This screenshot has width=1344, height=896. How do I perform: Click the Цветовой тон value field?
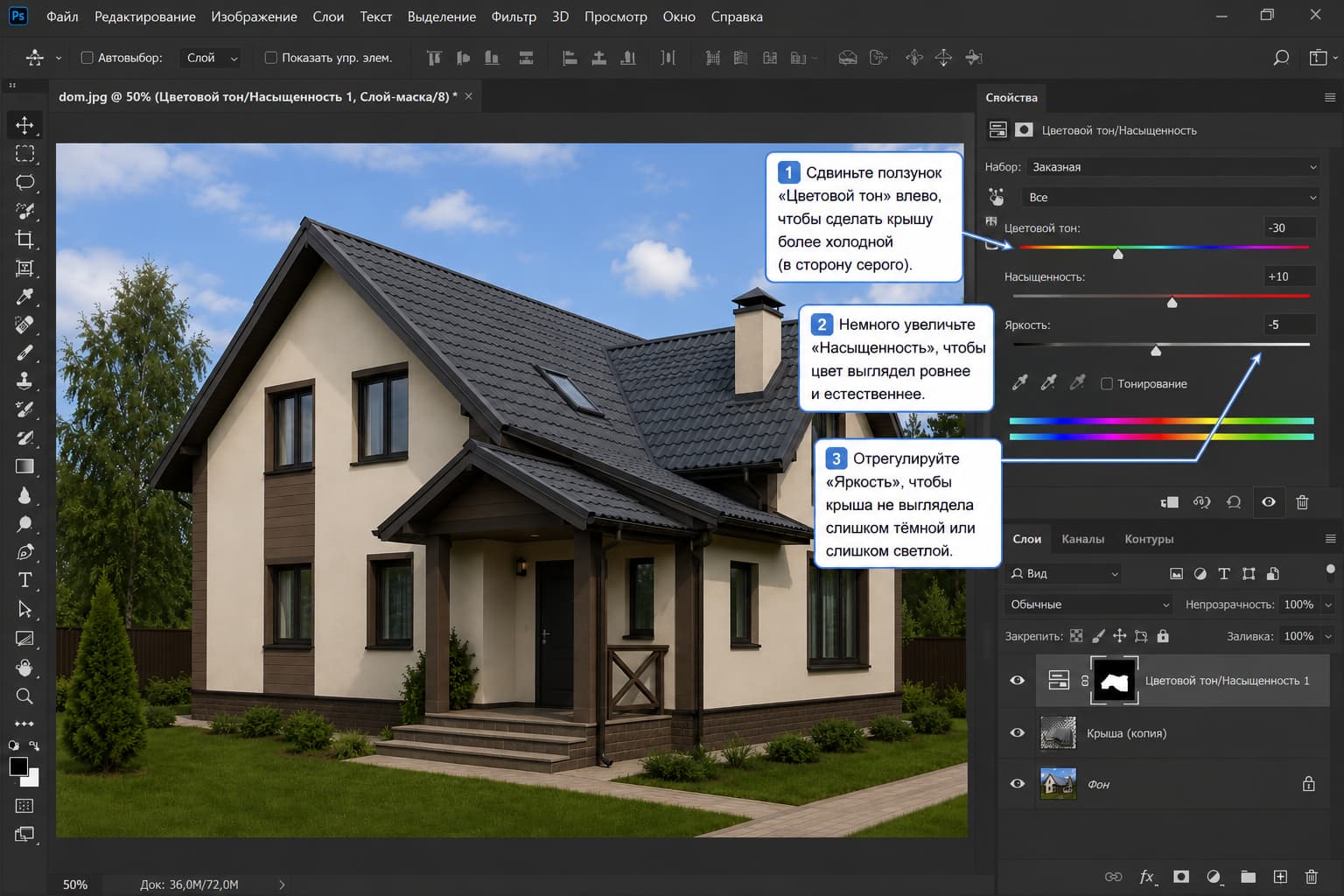click(1290, 227)
